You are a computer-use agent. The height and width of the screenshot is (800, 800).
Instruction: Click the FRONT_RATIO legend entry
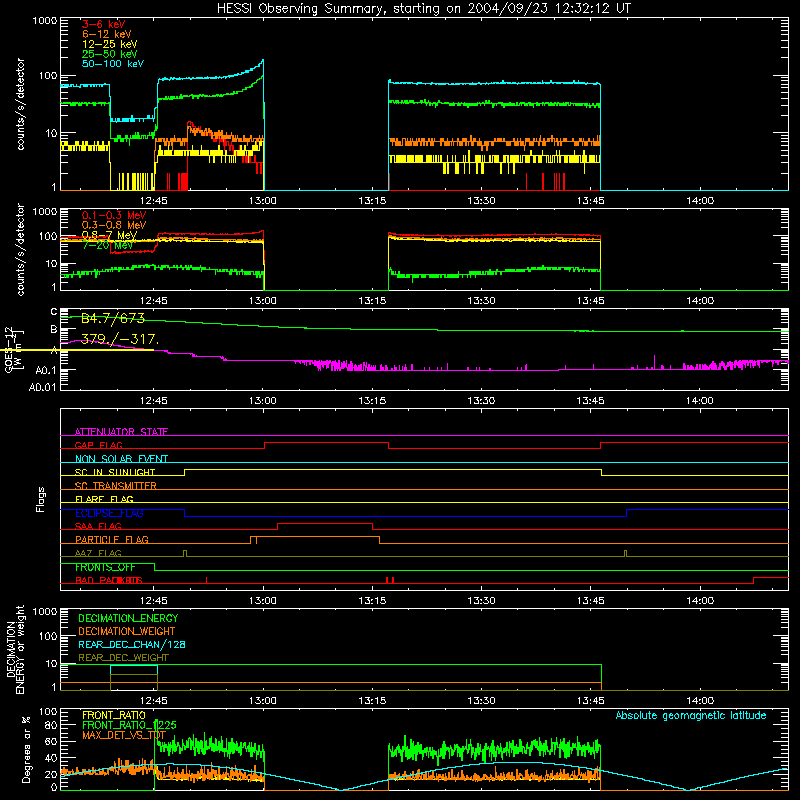114,715
